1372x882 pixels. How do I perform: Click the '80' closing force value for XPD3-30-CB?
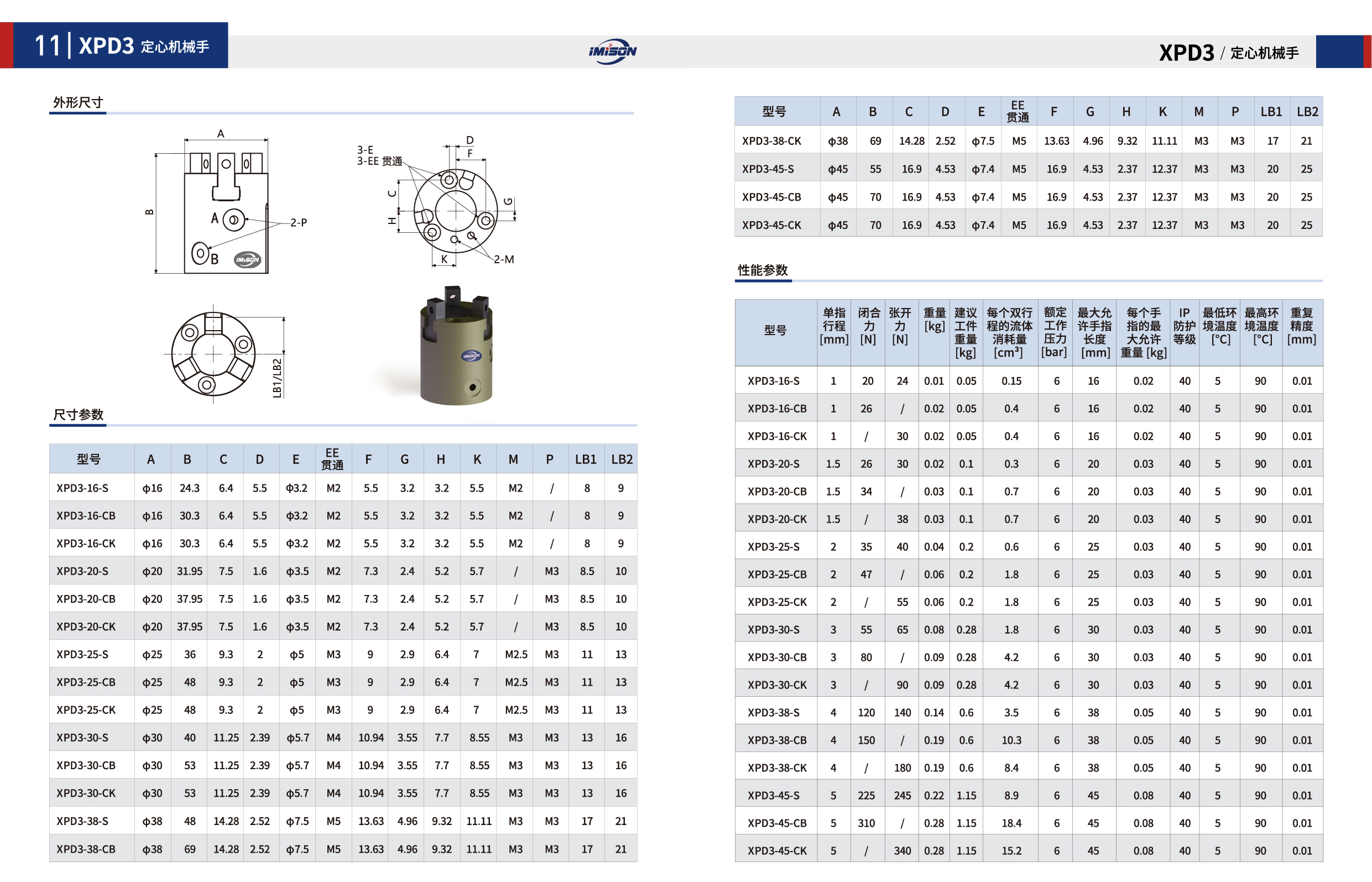pos(866,657)
